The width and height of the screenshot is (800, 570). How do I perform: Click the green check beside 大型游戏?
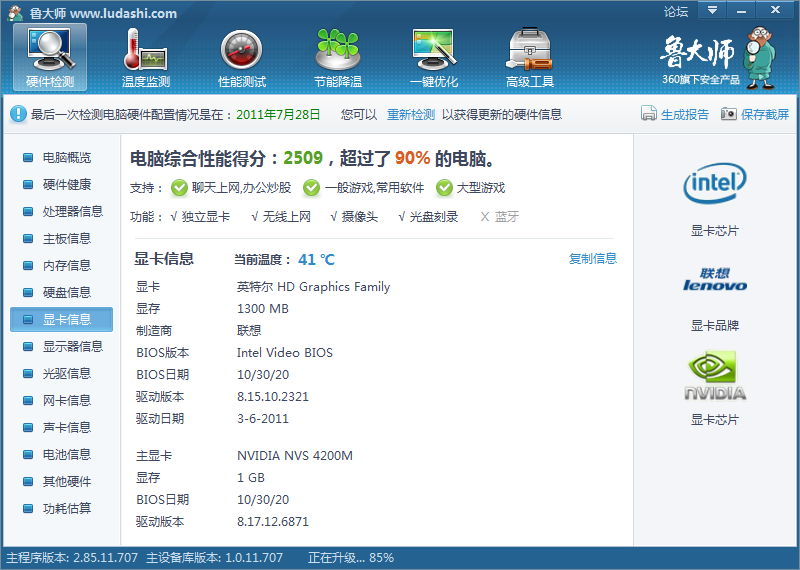[444, 188]
